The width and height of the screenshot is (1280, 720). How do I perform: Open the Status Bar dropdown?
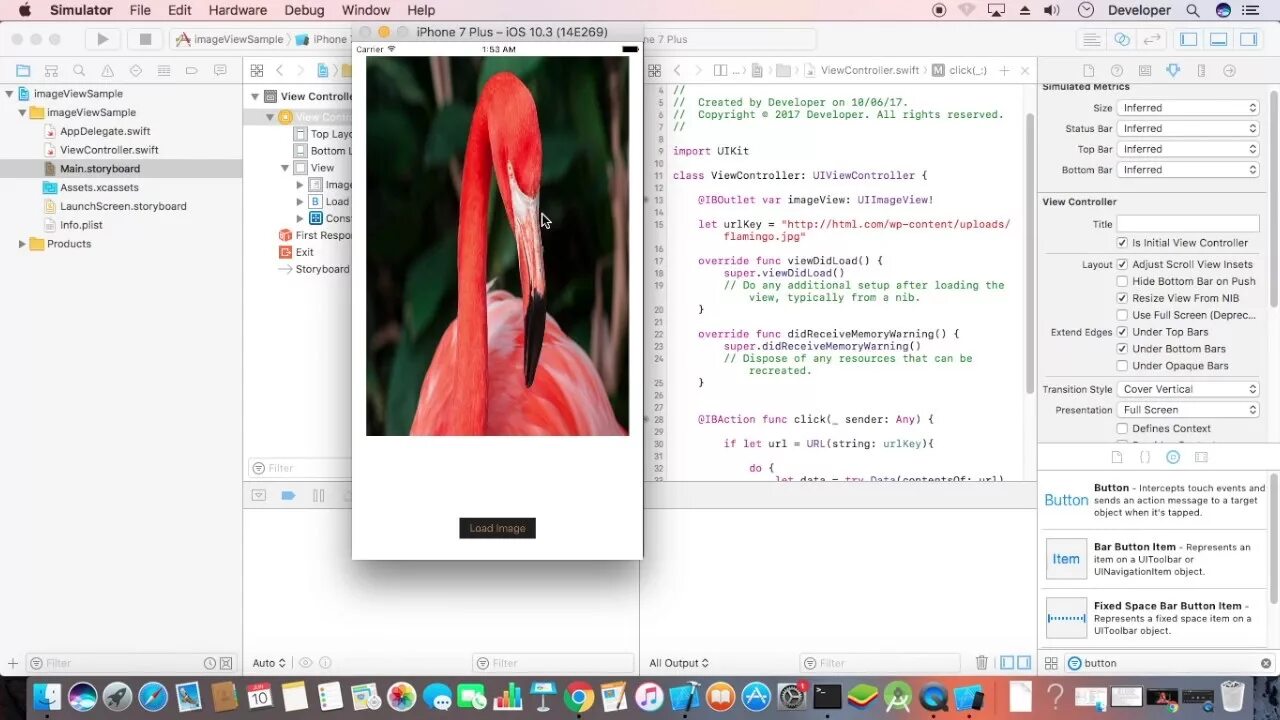(1188, 129)
